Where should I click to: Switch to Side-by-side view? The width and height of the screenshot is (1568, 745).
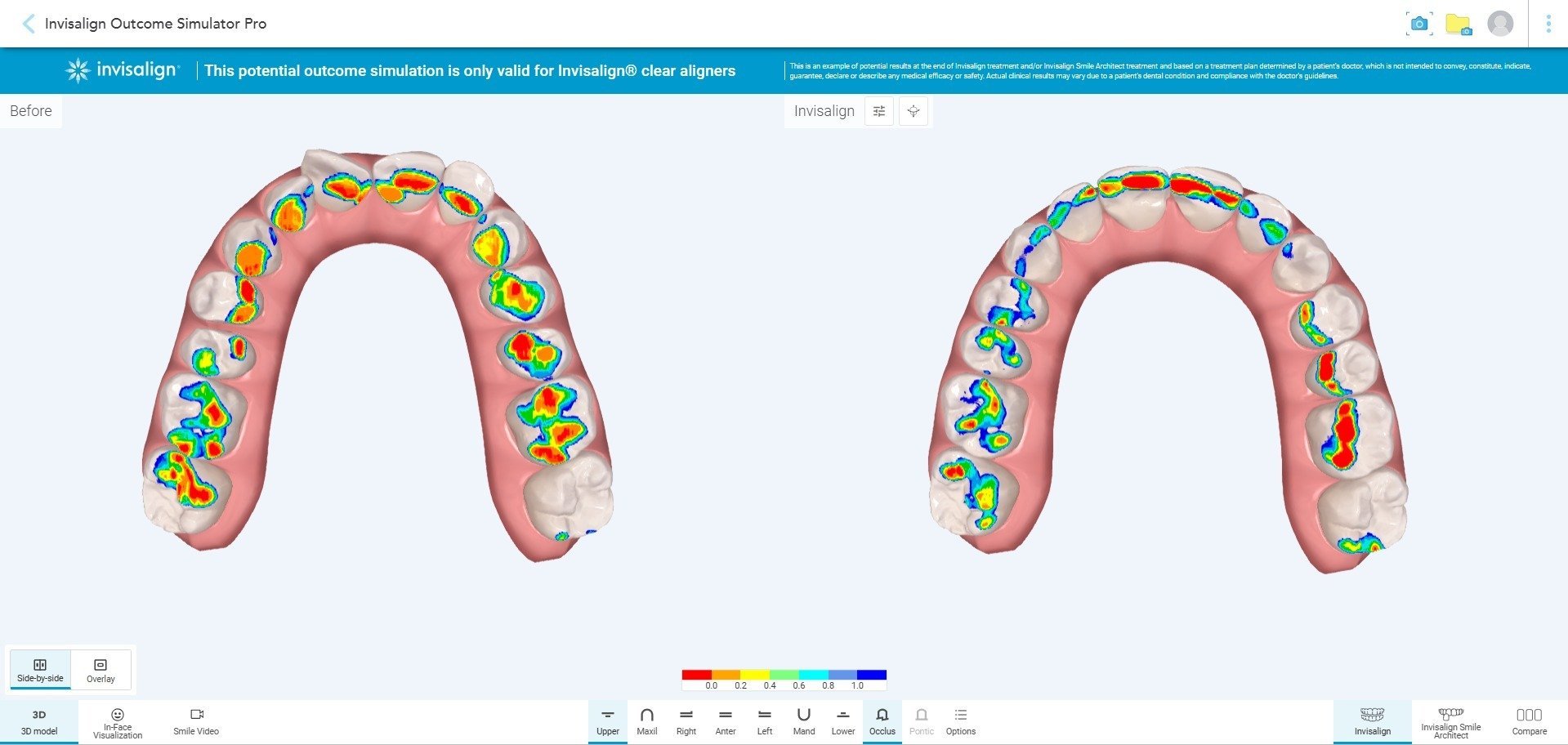coord(40,670)
